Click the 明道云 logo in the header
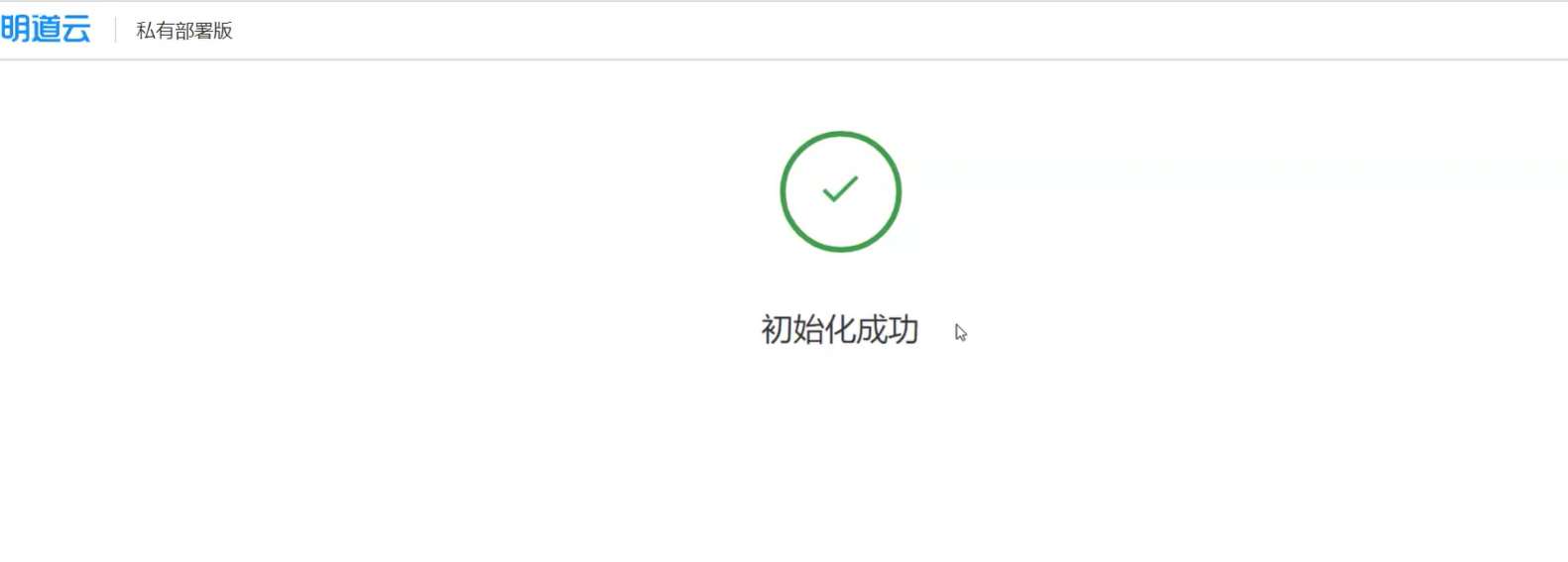Screen dimensions: 1568x562 [x=46, y=30]
